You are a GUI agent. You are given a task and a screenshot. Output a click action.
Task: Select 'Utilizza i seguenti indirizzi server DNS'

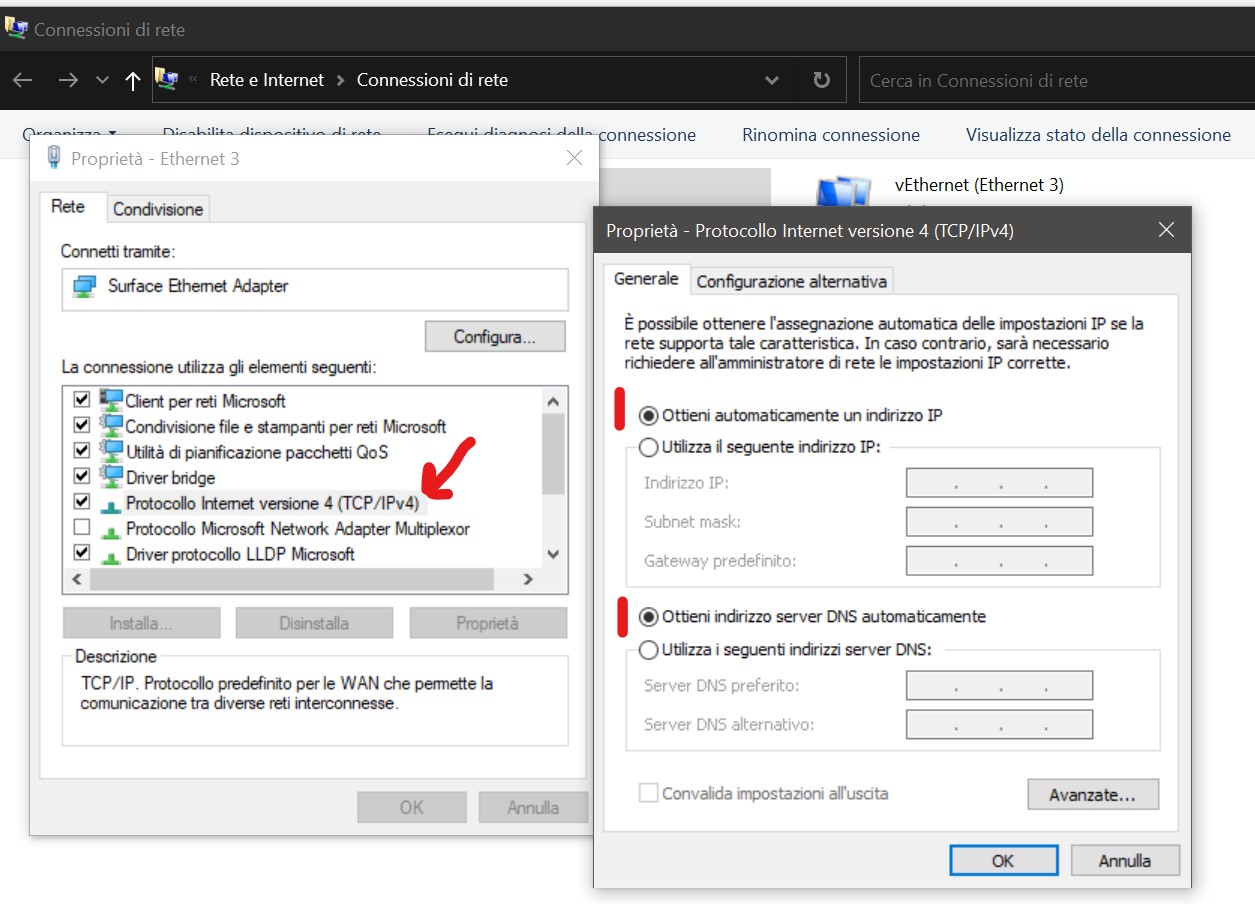pos(649,649)
